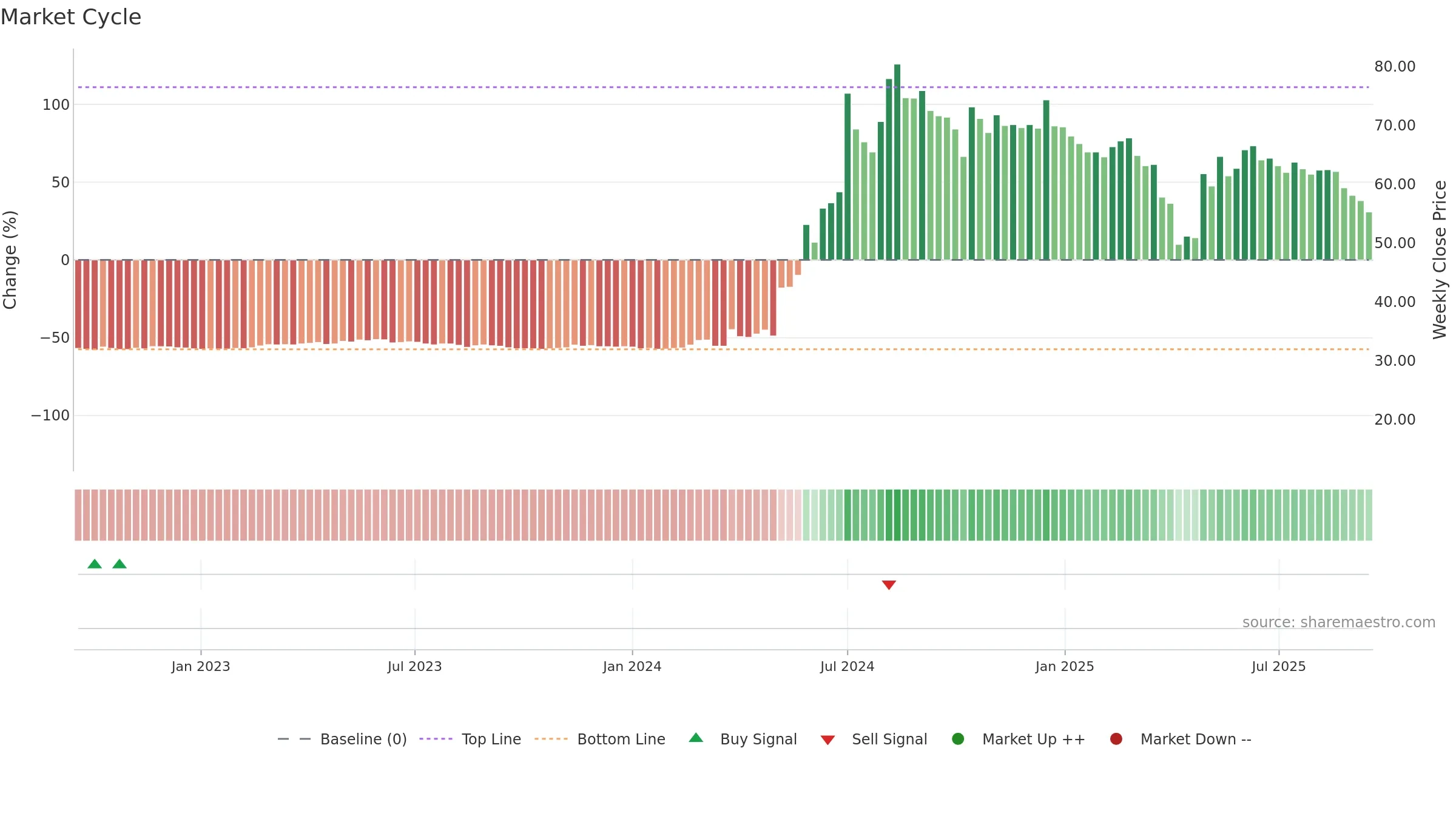
Task: Click the Buy Signal legend triangle icon
Action: [696, 738]
